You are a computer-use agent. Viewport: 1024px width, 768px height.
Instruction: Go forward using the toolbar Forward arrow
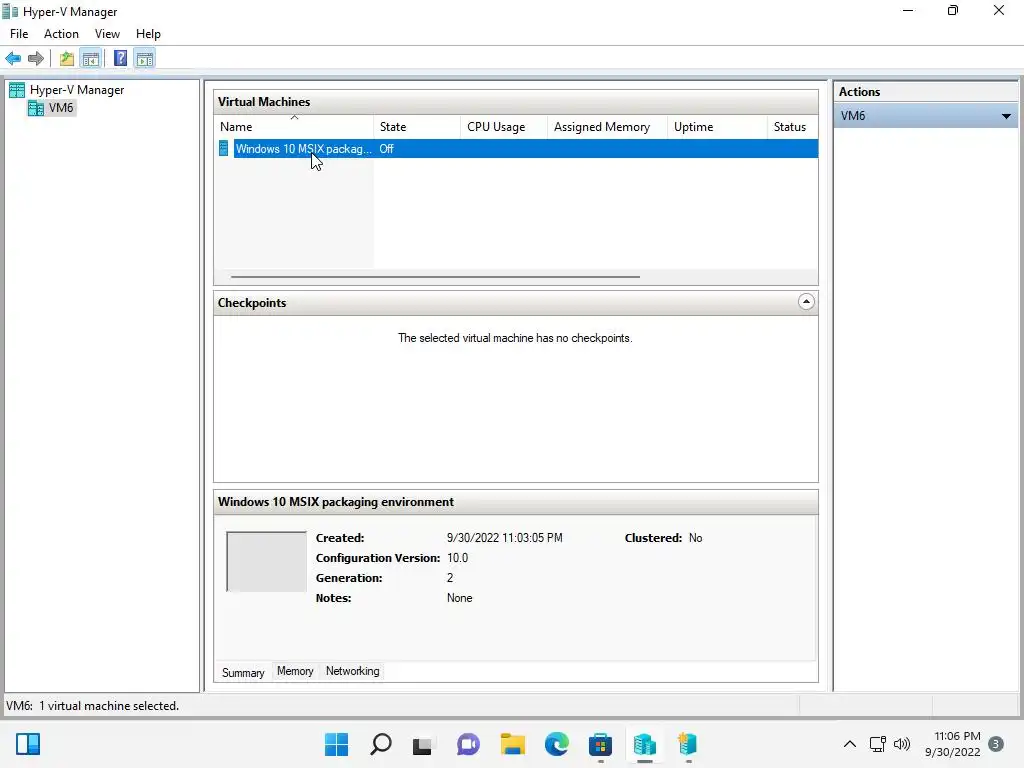tap(36, 59)
